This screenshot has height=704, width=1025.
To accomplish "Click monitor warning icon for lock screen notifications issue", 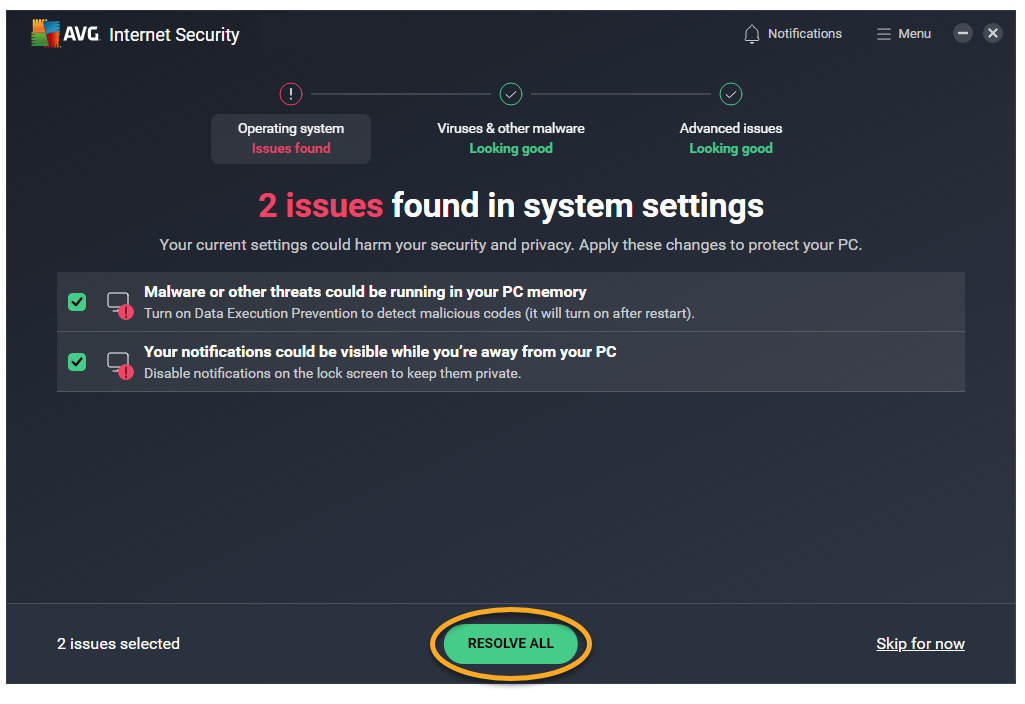I will point(119,363).
